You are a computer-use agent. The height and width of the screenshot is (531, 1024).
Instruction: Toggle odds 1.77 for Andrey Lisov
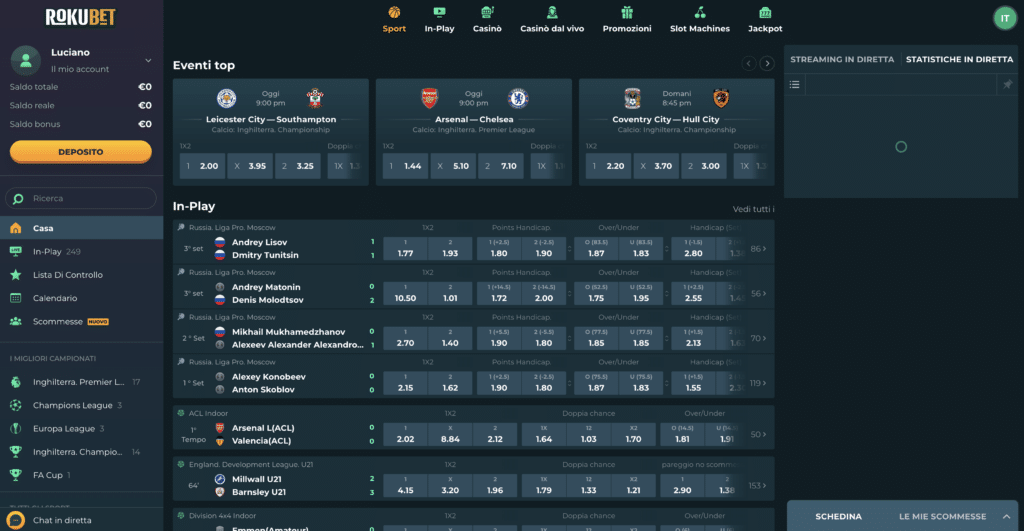coord(405,249)
